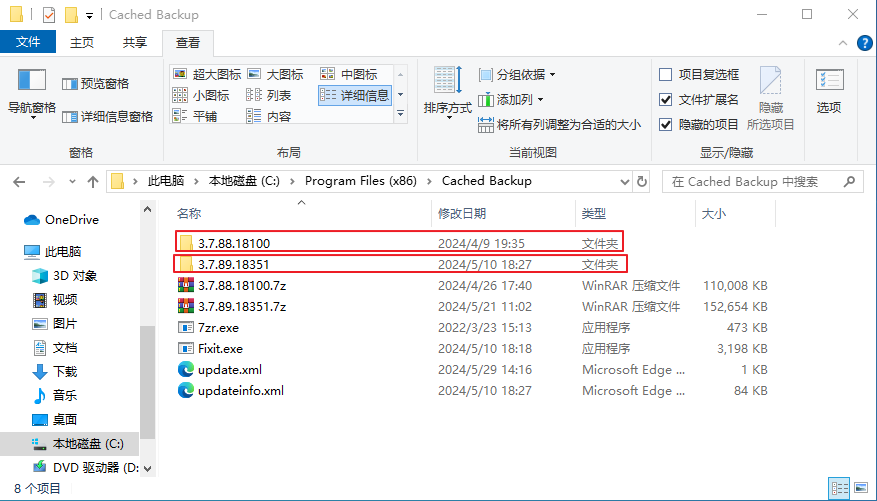877x501 pixels.
Task: Open 下载 folder in navigation pane
Action: coord(55,371)
